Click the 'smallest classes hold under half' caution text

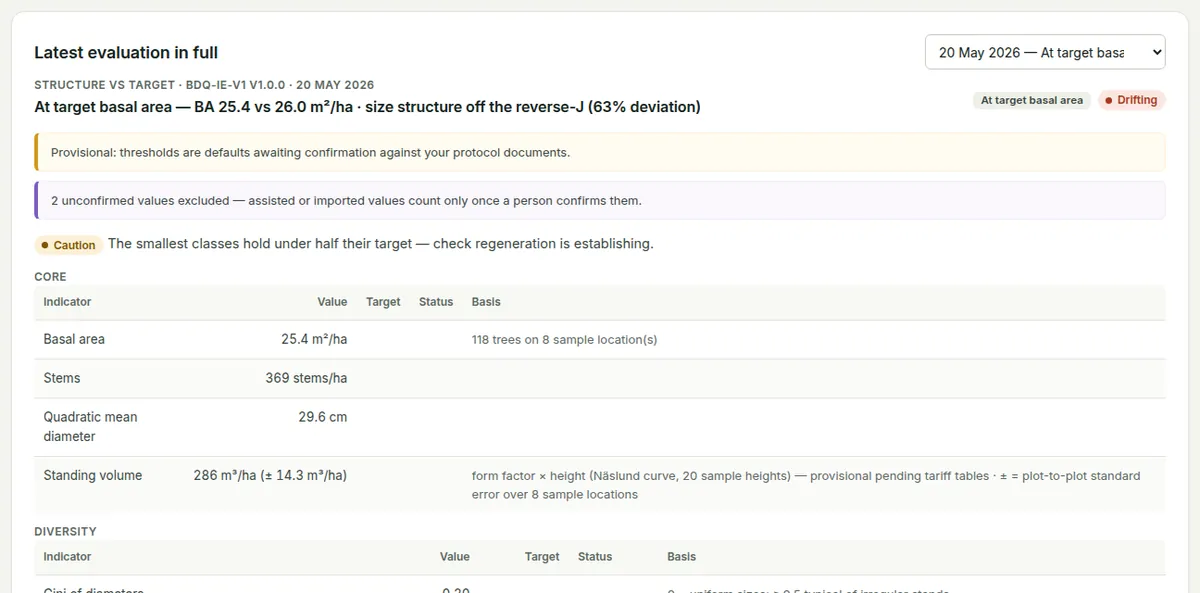point(380,244)
